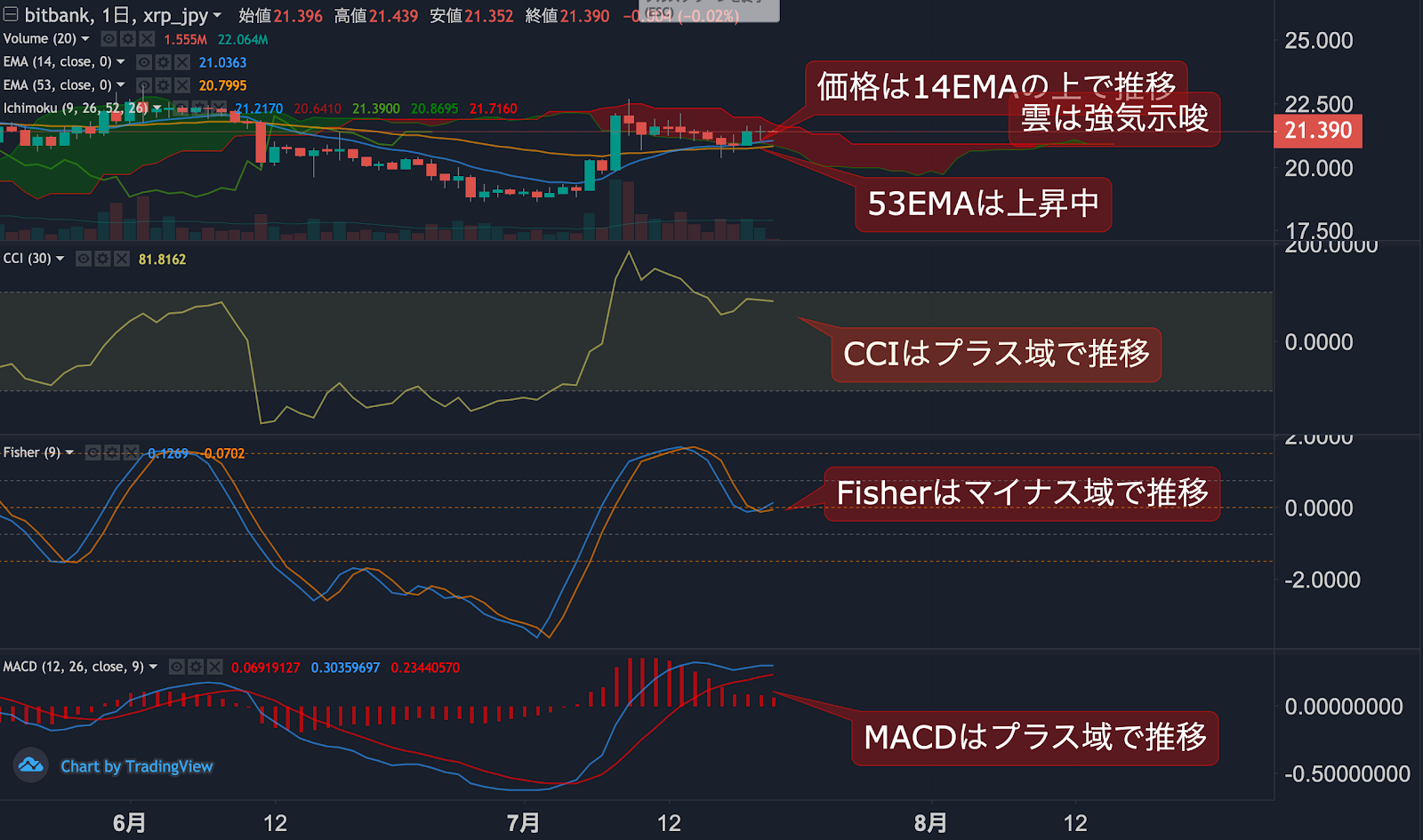Remove the Volume (20) indicator with X
Image resolution: width=1423 pixels, height=840 pixels.
147,39
